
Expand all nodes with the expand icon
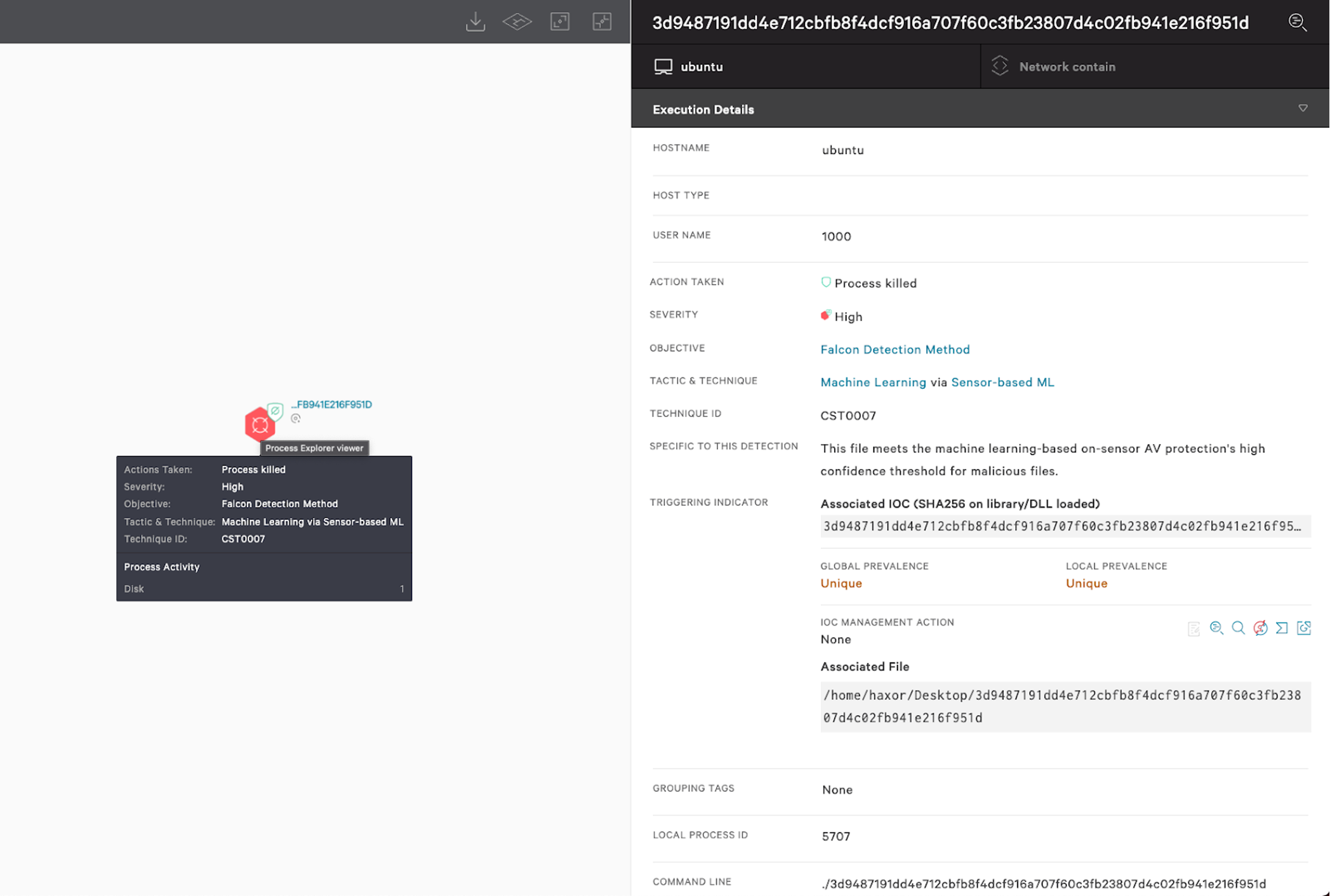(560, 22)
